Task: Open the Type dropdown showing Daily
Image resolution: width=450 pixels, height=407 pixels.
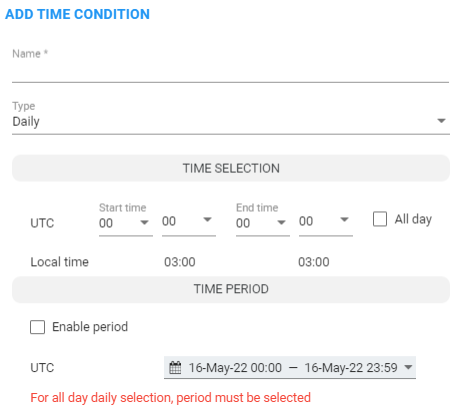Action: 231,121
